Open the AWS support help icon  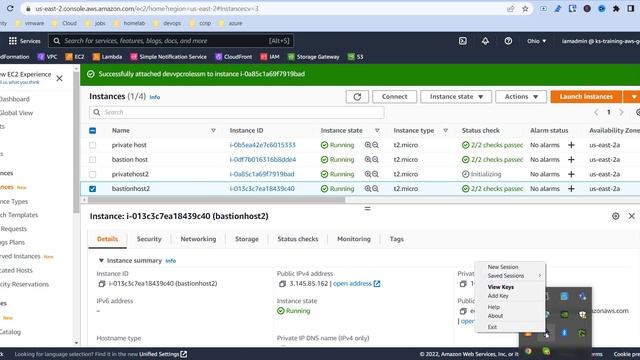coord(508,41)
